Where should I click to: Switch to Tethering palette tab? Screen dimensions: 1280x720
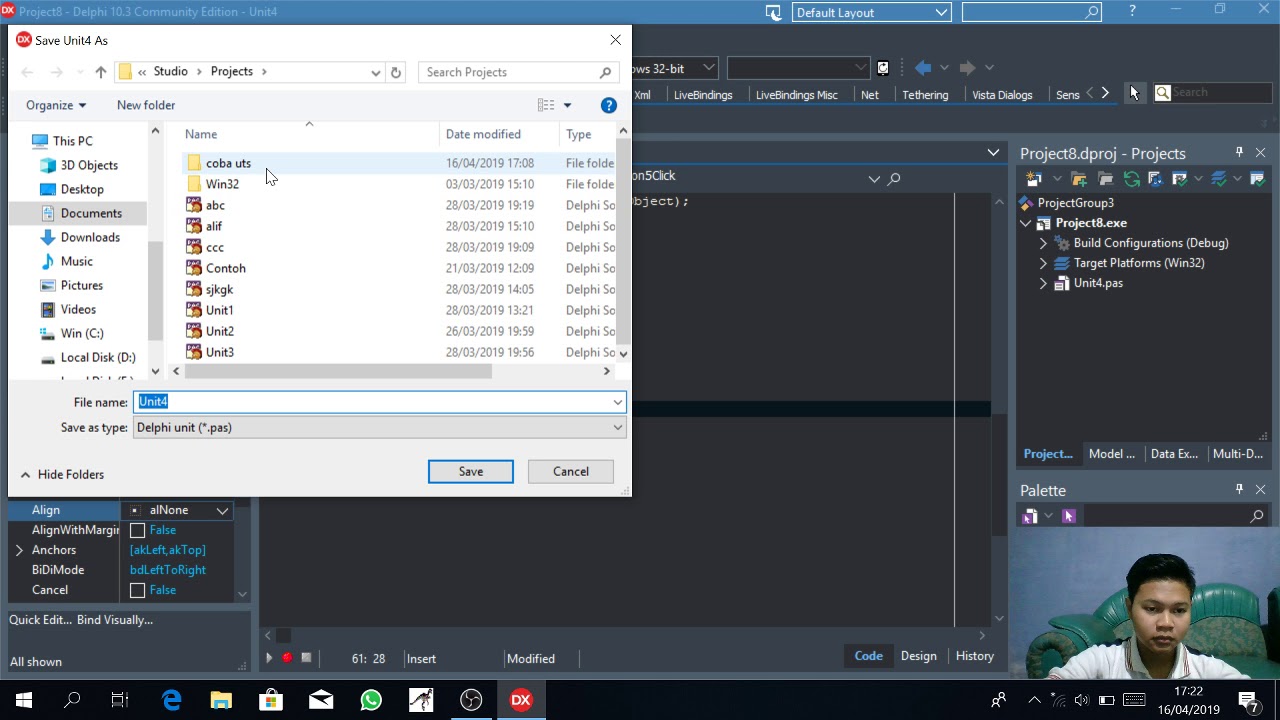coord(925,95)
